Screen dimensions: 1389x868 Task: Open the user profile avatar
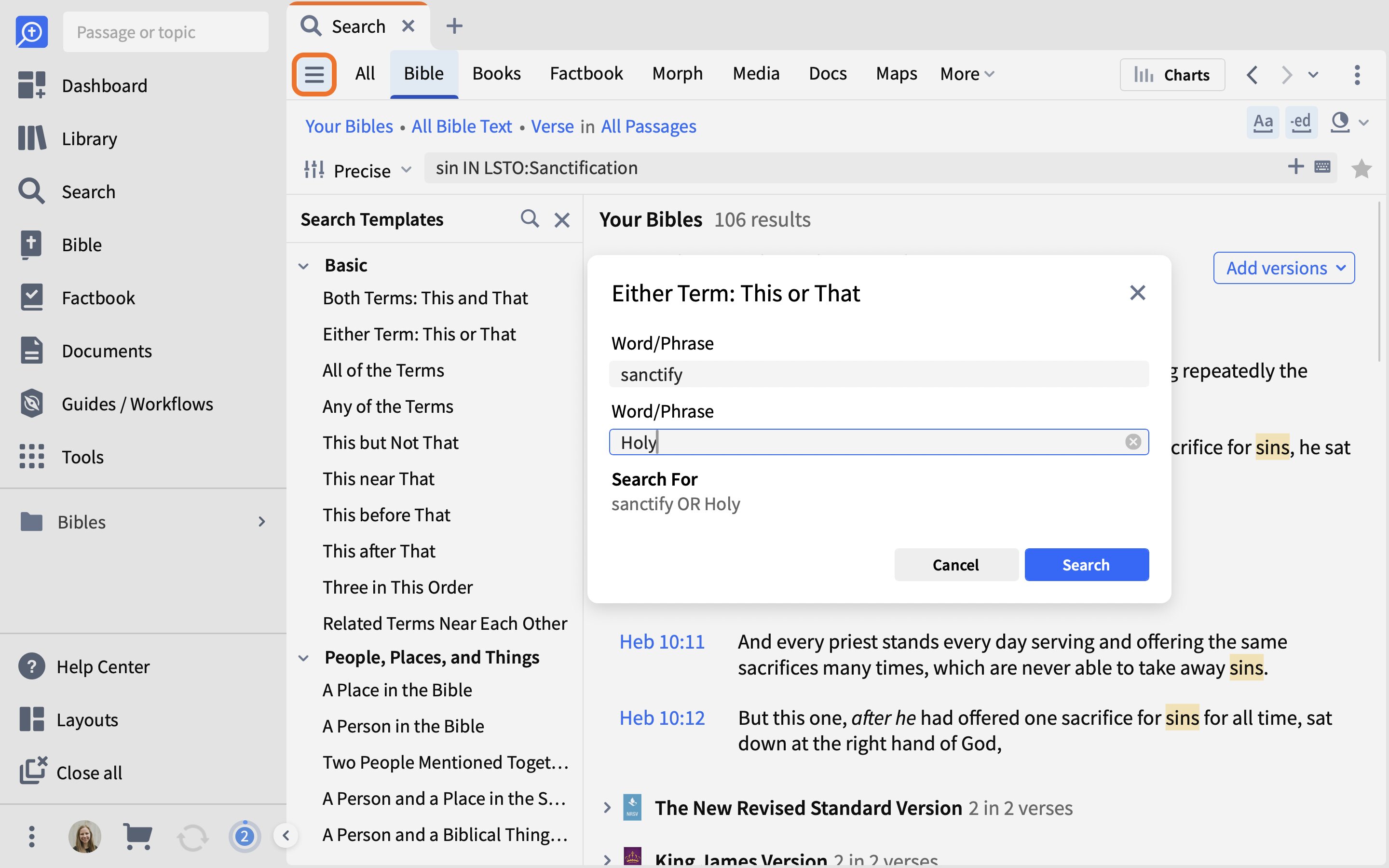[x=85, y=837]
